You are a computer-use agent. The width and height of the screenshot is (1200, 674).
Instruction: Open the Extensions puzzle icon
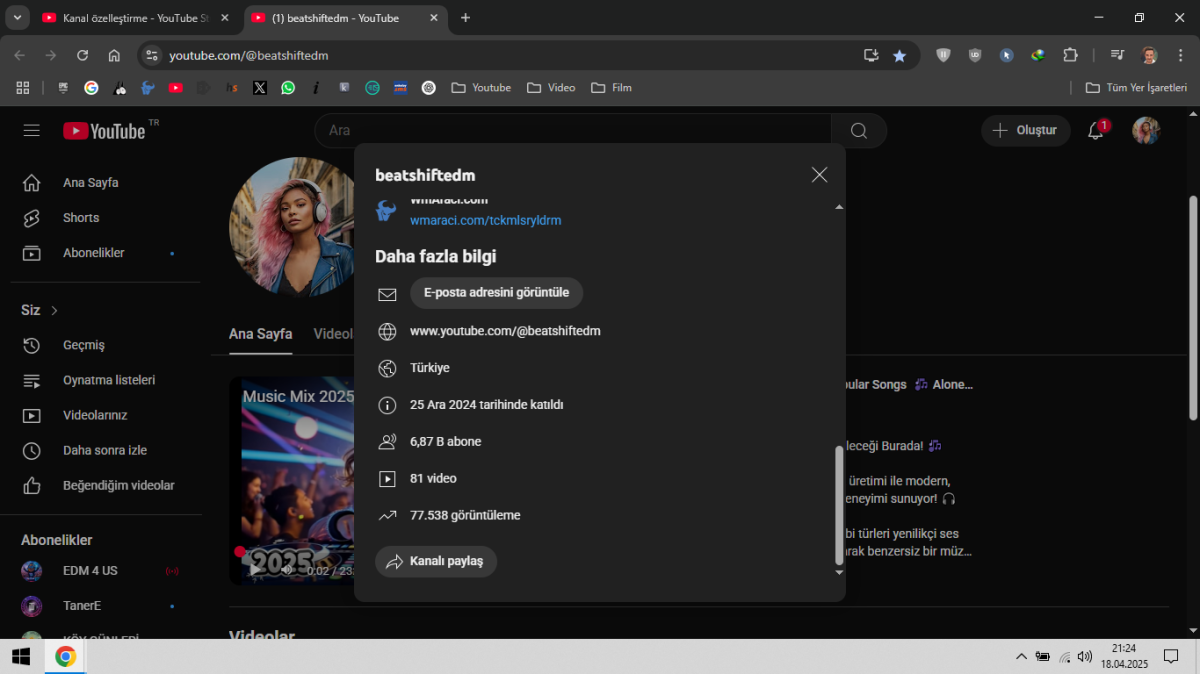(1070, 56)
